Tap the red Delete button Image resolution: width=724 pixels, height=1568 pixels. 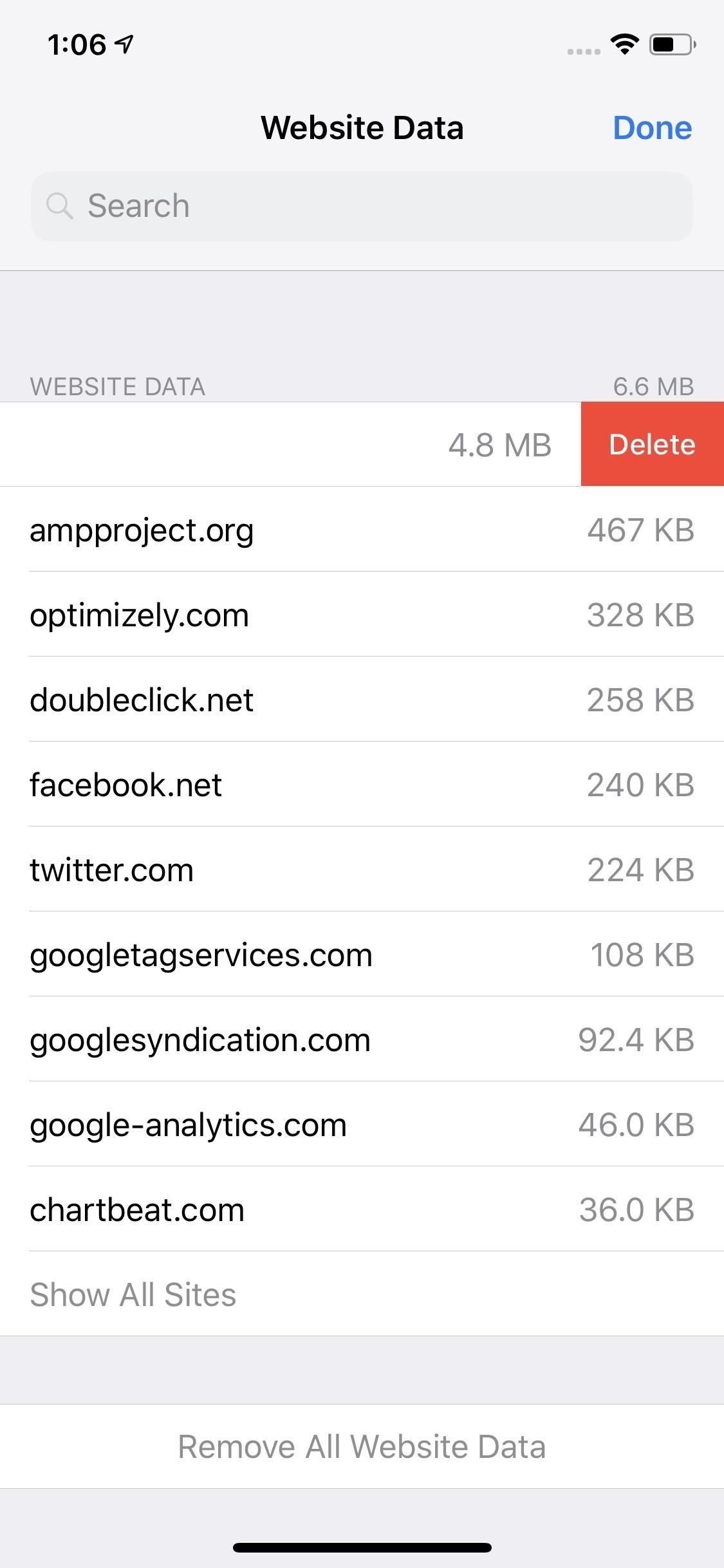[x=652, y=444]
